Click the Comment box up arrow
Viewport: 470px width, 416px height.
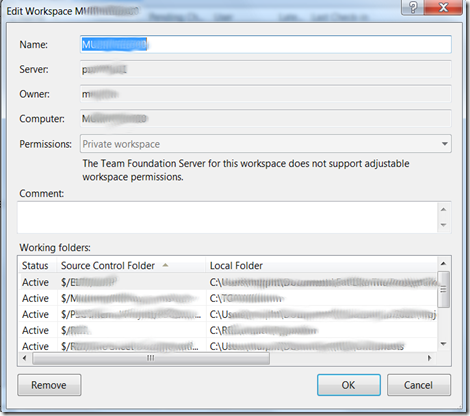click(x=443, y=209)
